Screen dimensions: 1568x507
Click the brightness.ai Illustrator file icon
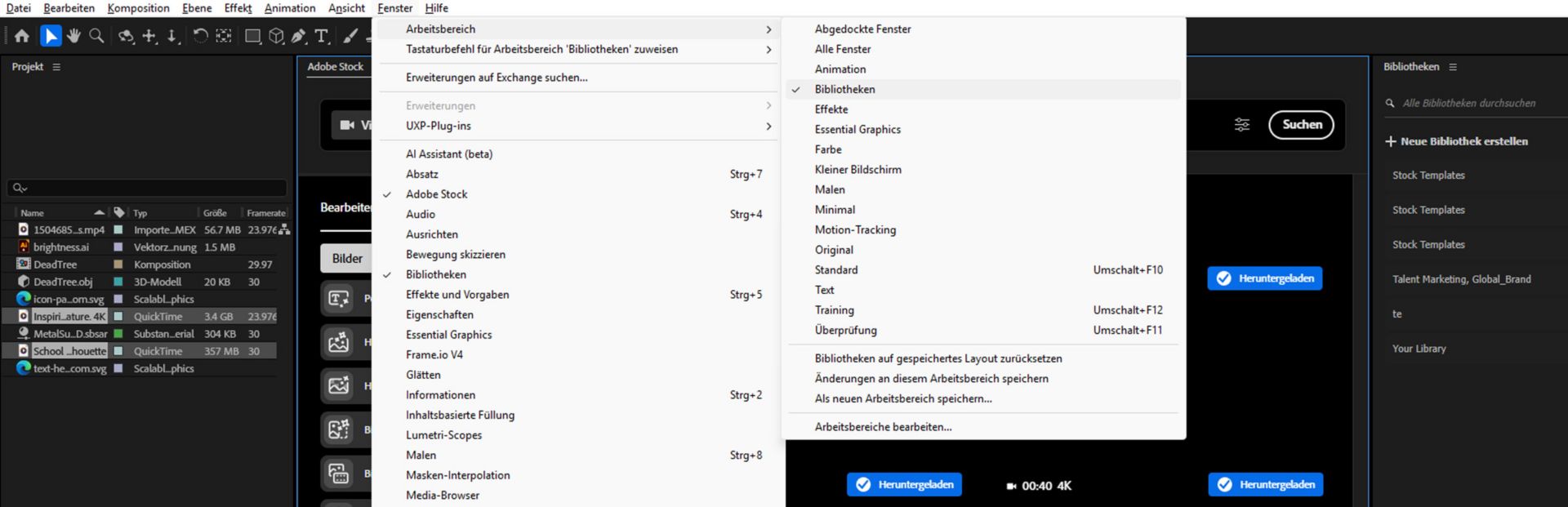[x=24, y=247]
